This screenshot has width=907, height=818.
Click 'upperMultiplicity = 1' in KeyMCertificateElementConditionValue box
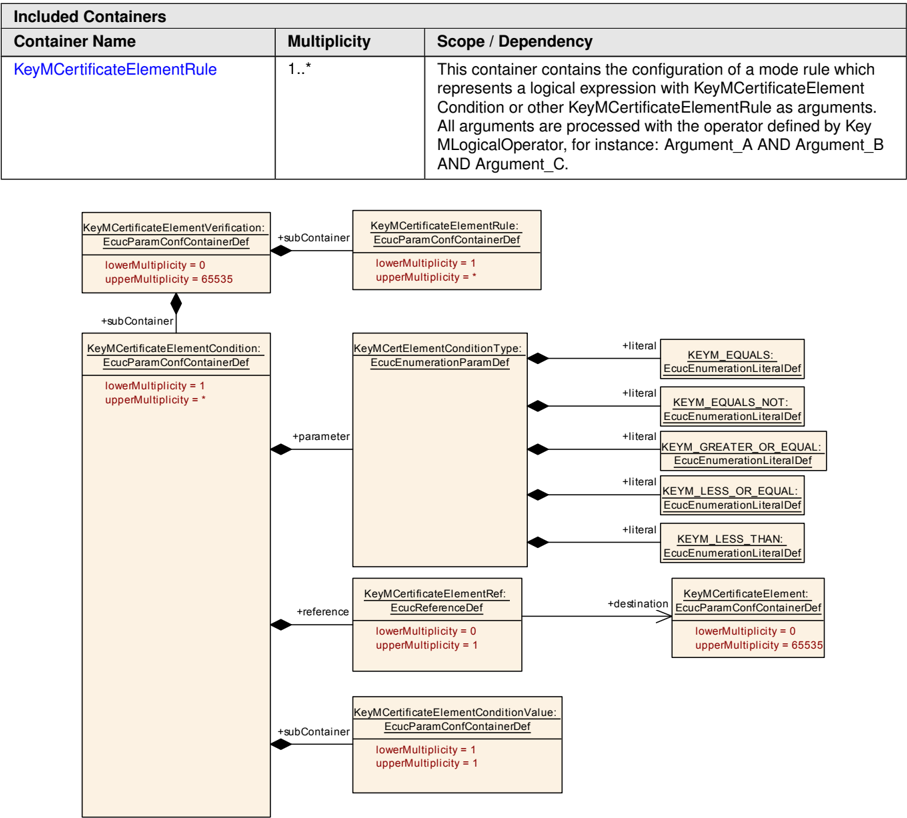tap(427, 764)
